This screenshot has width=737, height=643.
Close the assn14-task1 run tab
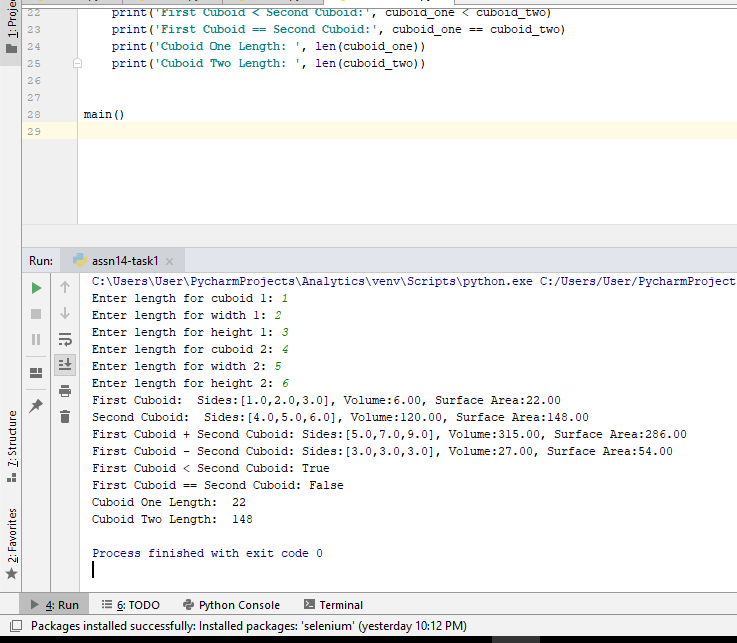coord(170,261)
